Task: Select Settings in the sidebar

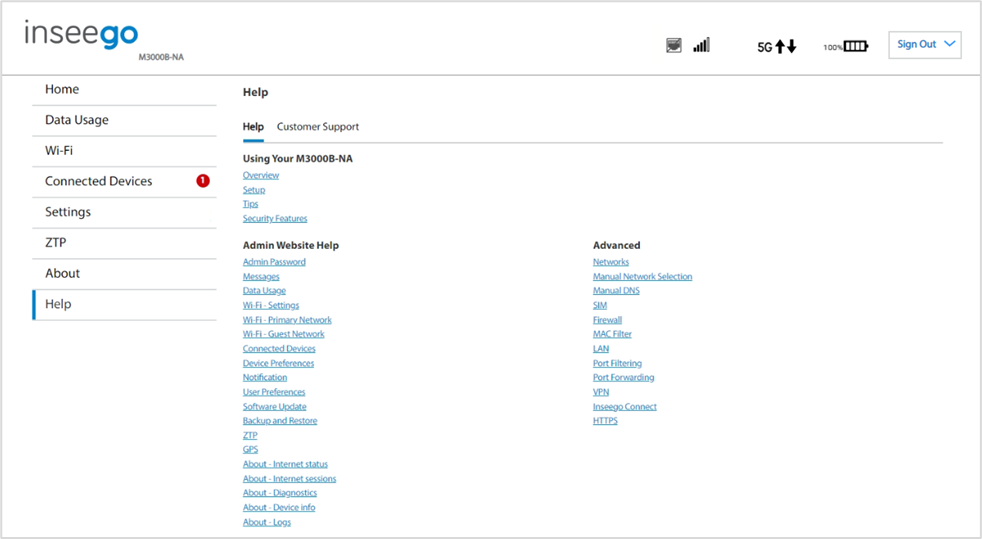Action: click(x=124, y=212)
